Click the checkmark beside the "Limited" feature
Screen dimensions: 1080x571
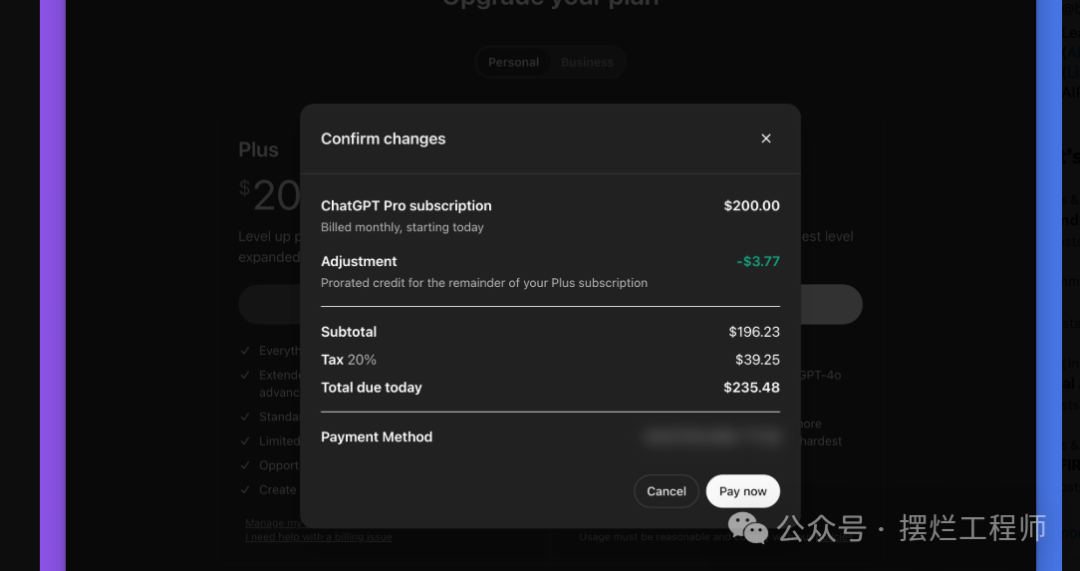245,441
